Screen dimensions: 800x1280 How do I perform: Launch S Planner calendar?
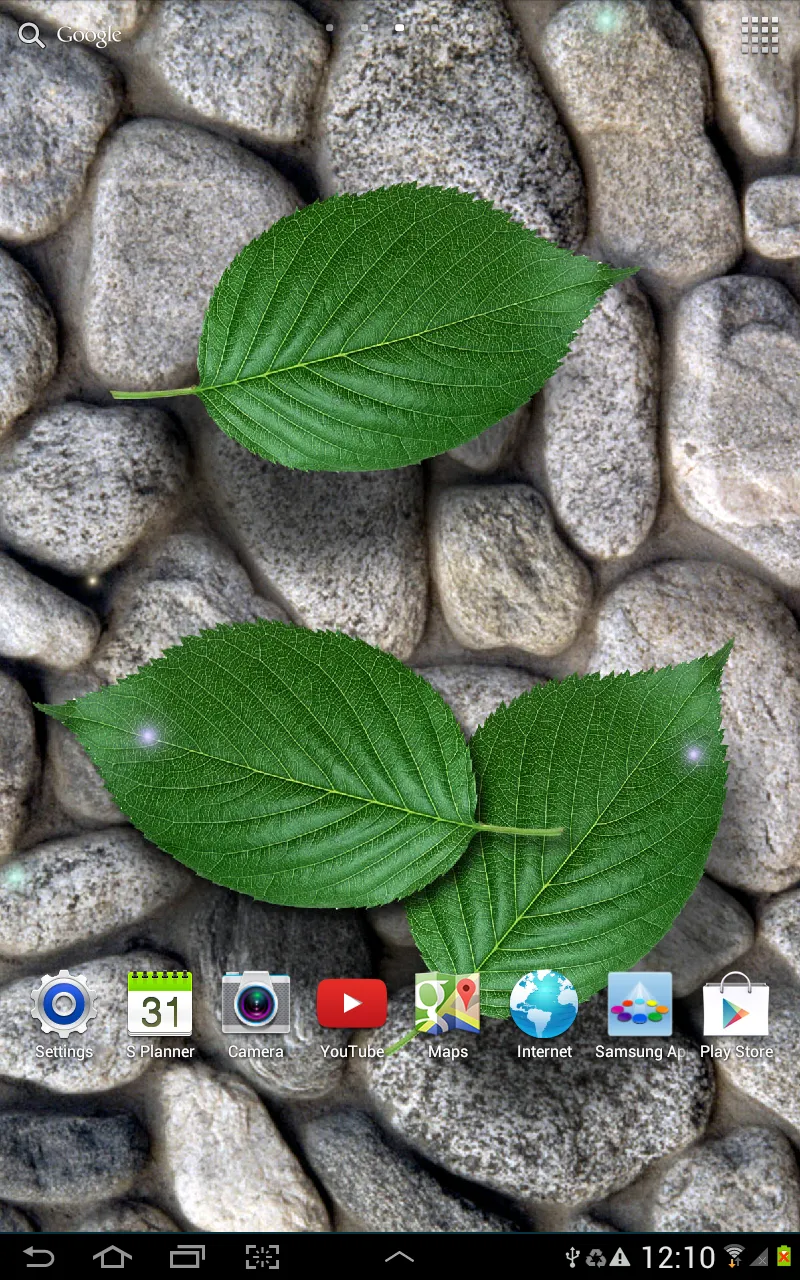160,1015
